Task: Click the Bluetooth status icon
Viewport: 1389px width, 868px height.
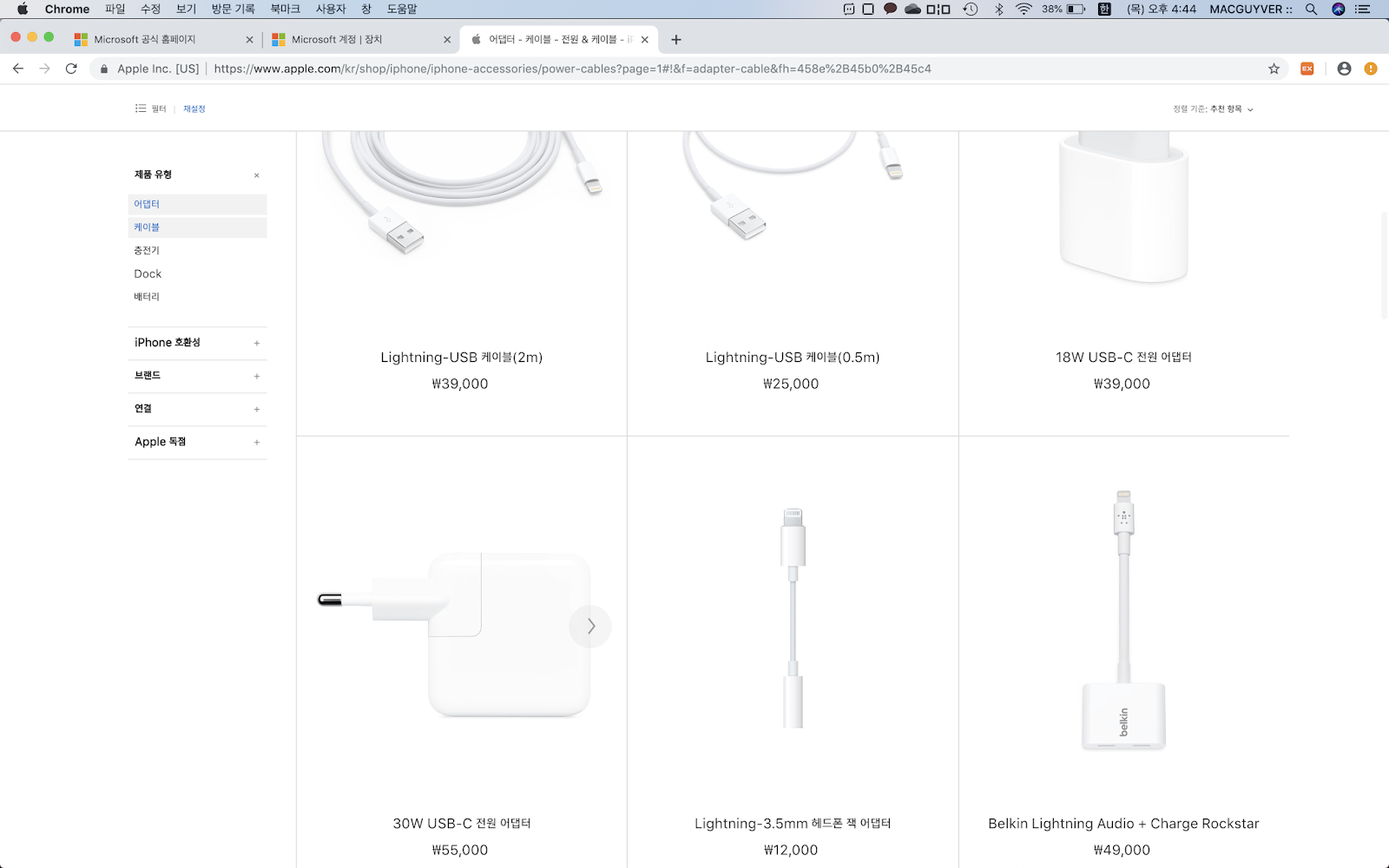Action: coord(998,9)
